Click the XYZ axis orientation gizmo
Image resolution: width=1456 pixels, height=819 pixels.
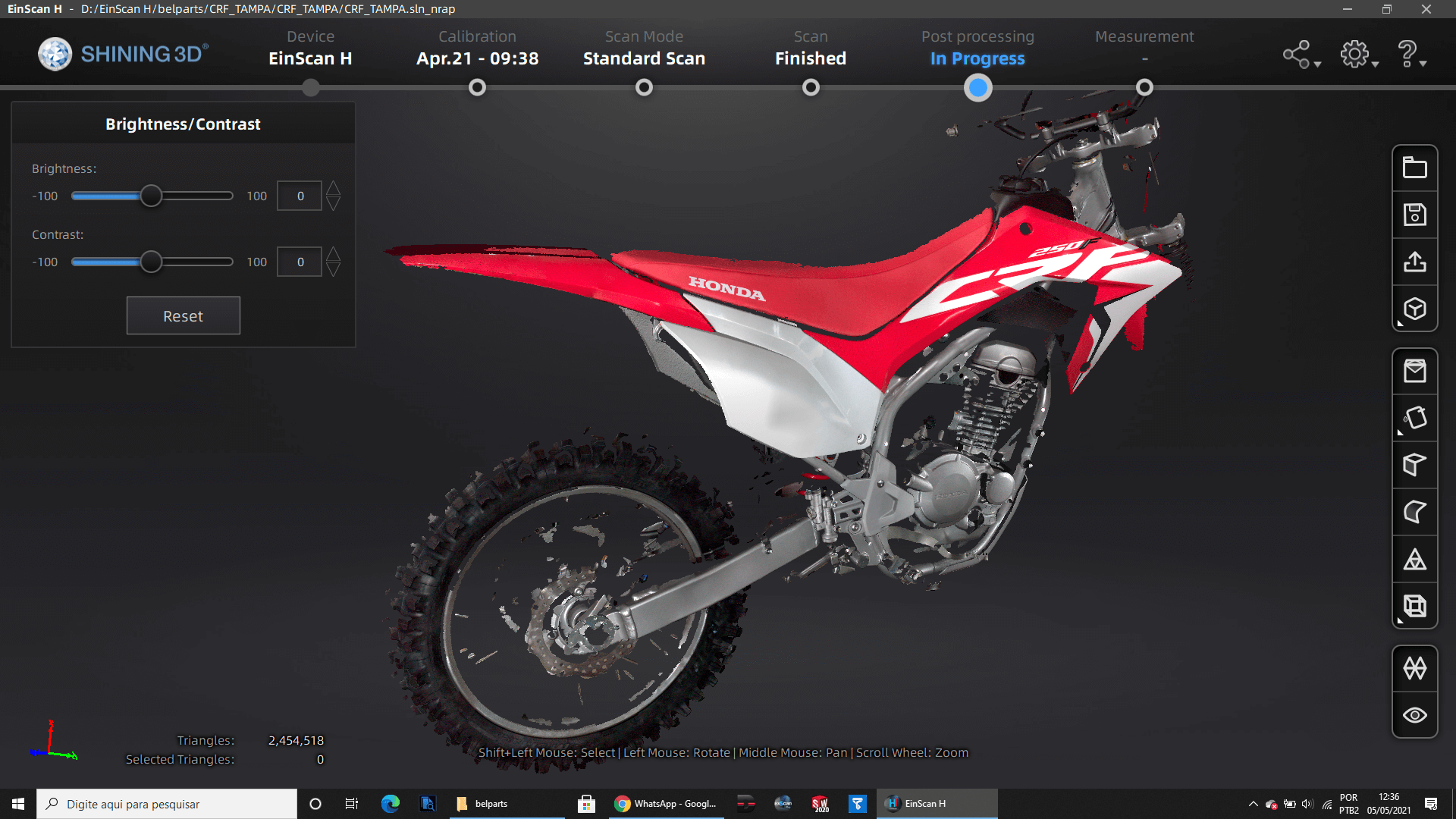(x=52, y=740)
